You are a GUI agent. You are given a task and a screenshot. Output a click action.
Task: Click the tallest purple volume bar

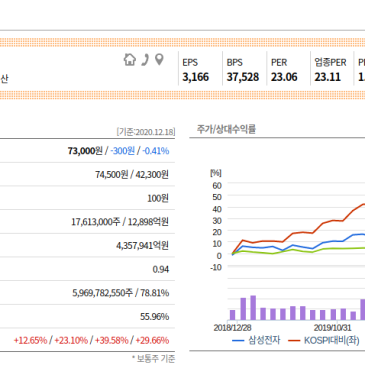253,307
